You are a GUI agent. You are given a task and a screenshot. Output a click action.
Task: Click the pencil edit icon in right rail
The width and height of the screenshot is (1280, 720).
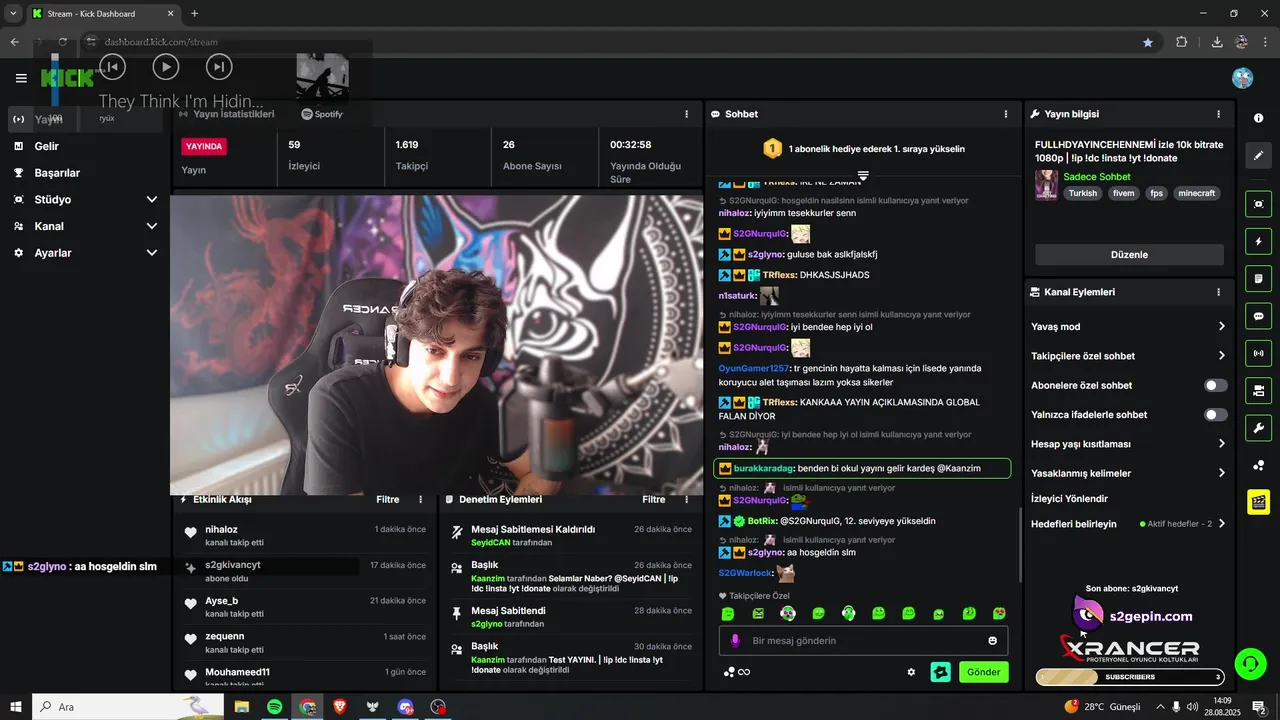click(x=1258, y=156)
